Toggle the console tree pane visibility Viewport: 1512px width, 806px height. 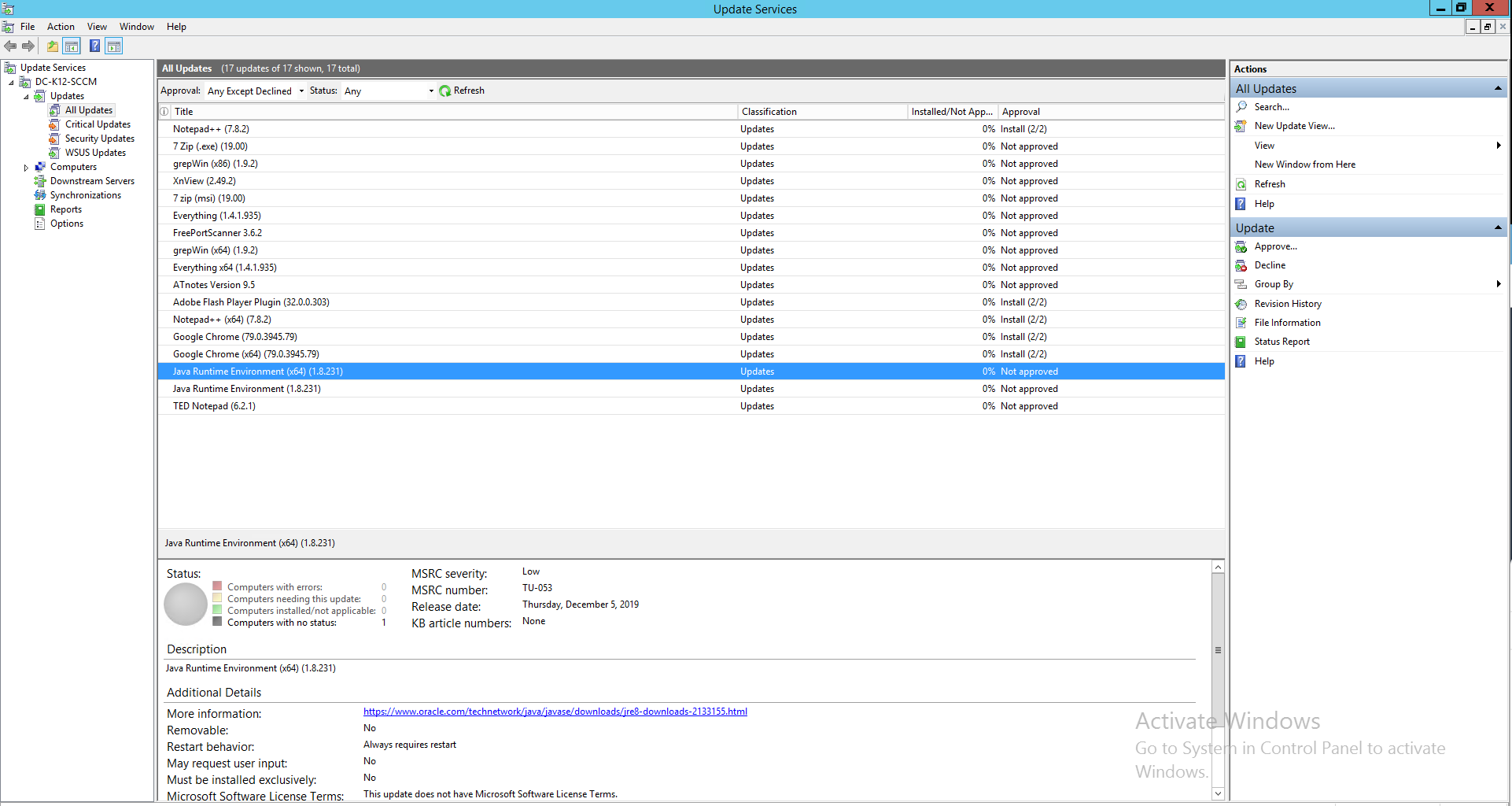pos(72,46)
